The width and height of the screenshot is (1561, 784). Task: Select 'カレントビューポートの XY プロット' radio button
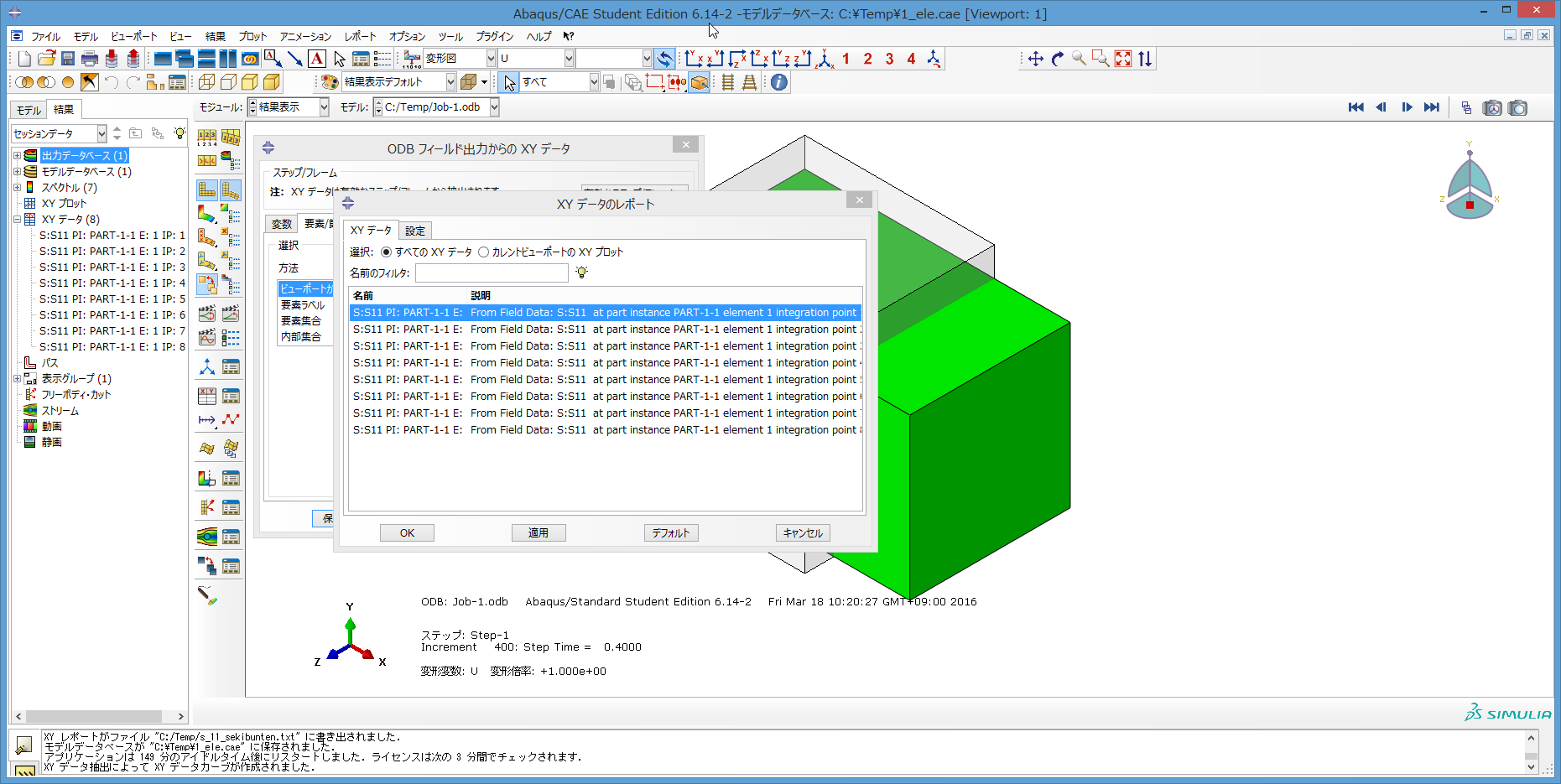tap(483, 252)
